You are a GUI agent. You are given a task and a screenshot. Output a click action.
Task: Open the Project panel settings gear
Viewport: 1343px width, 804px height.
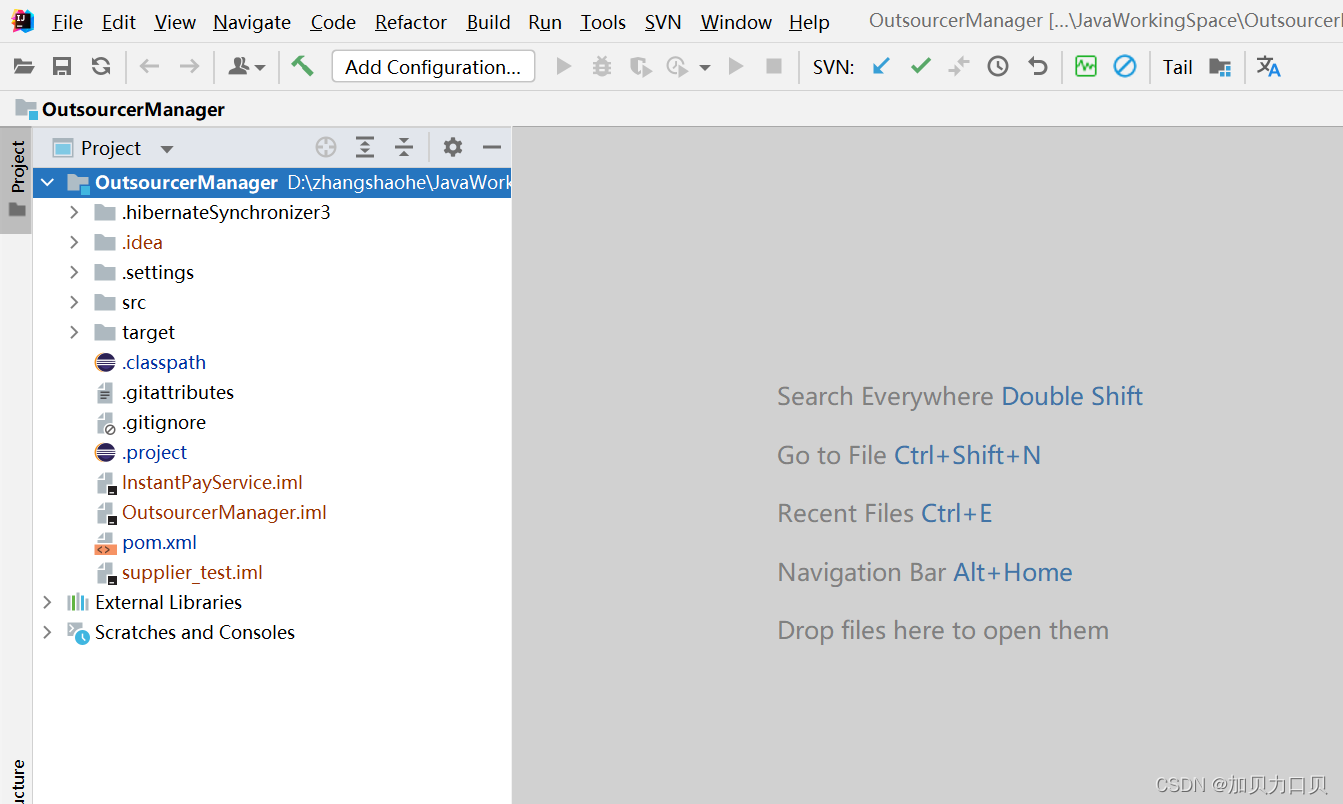[453, 148]
